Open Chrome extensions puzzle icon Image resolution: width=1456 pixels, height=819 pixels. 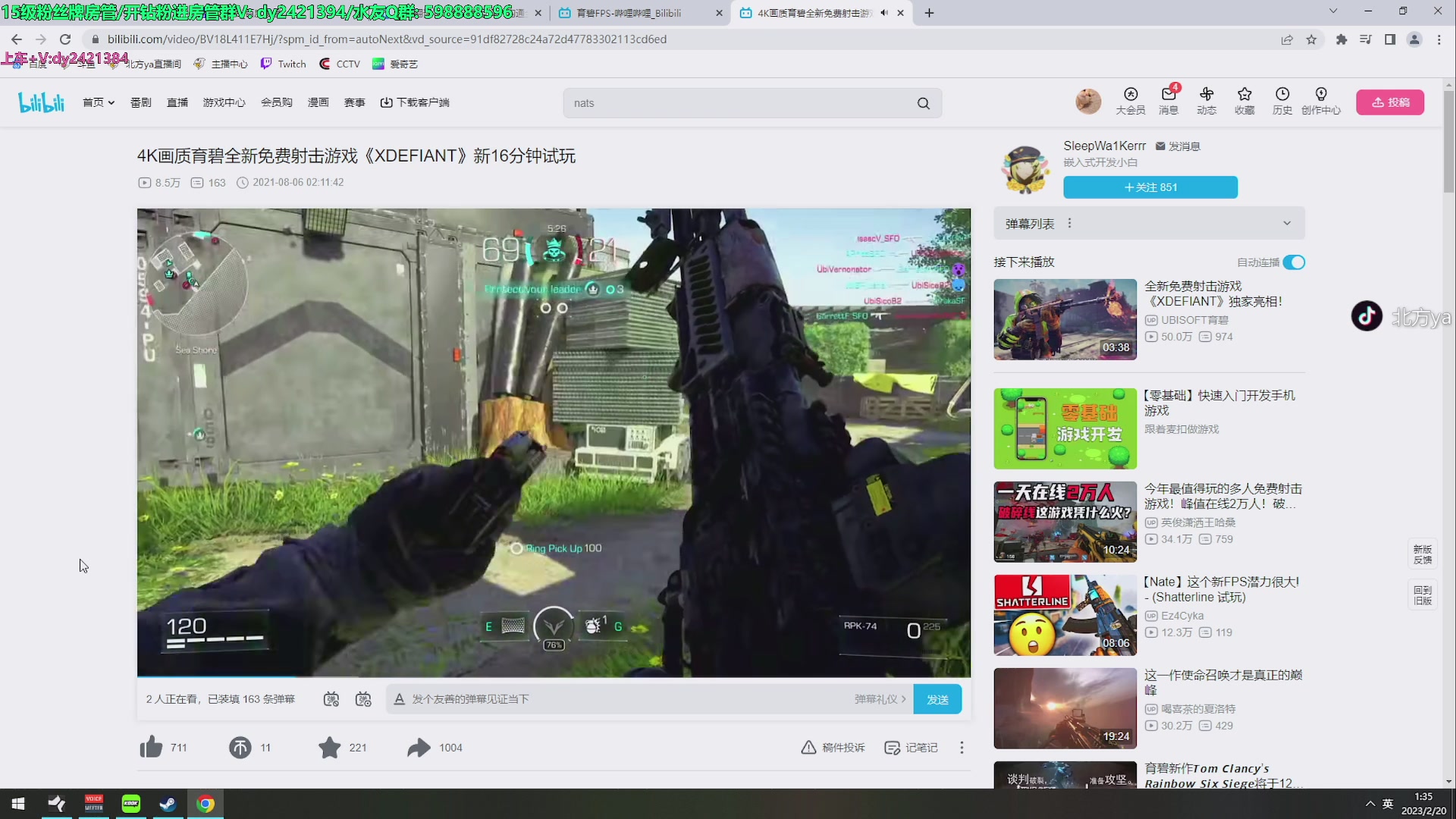coord(1341,39)
